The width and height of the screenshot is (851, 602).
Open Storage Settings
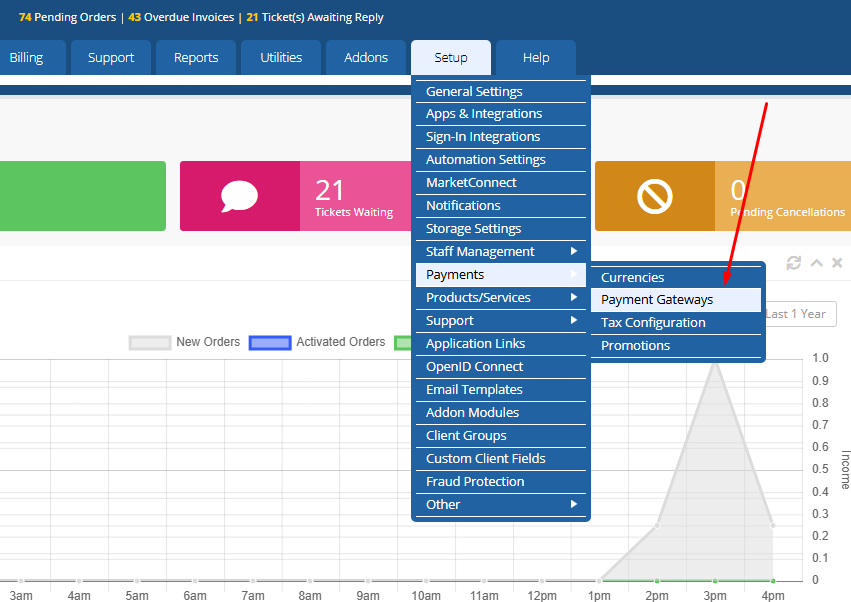(x=500, y=229)
